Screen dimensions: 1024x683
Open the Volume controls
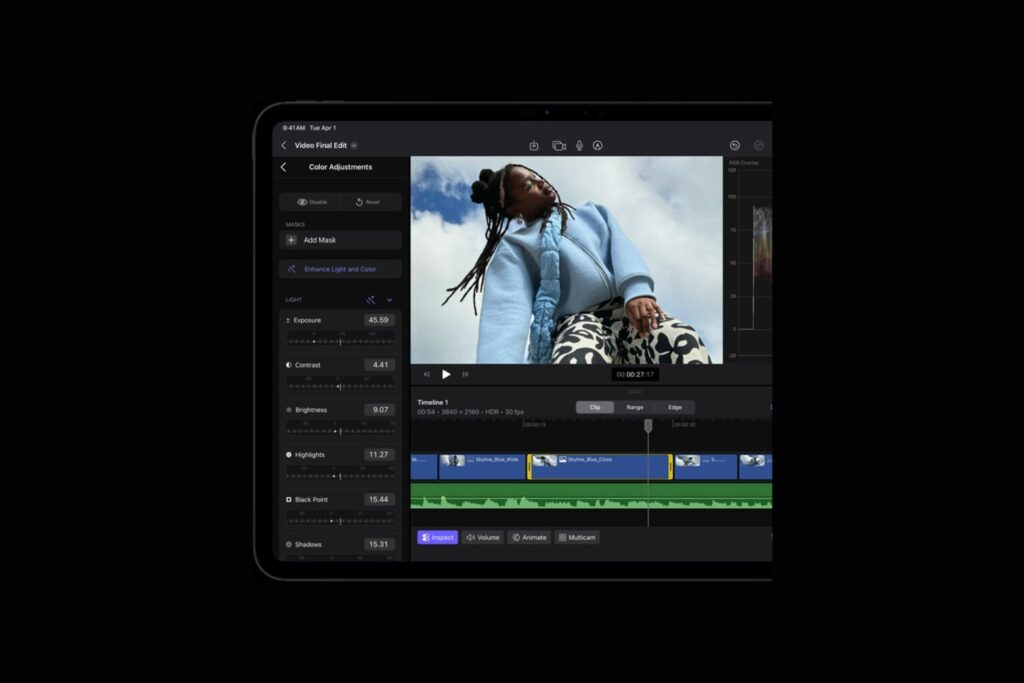483,537
